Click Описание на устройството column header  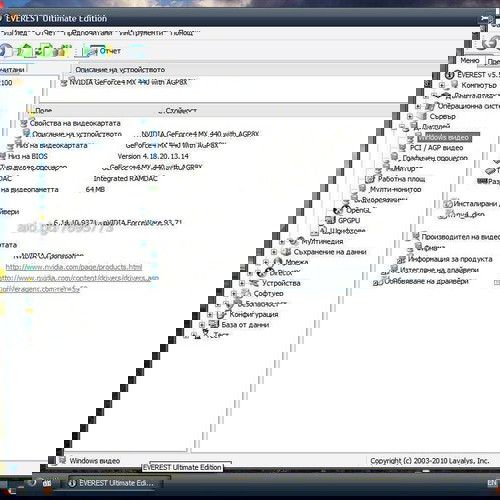coord(120,70)
